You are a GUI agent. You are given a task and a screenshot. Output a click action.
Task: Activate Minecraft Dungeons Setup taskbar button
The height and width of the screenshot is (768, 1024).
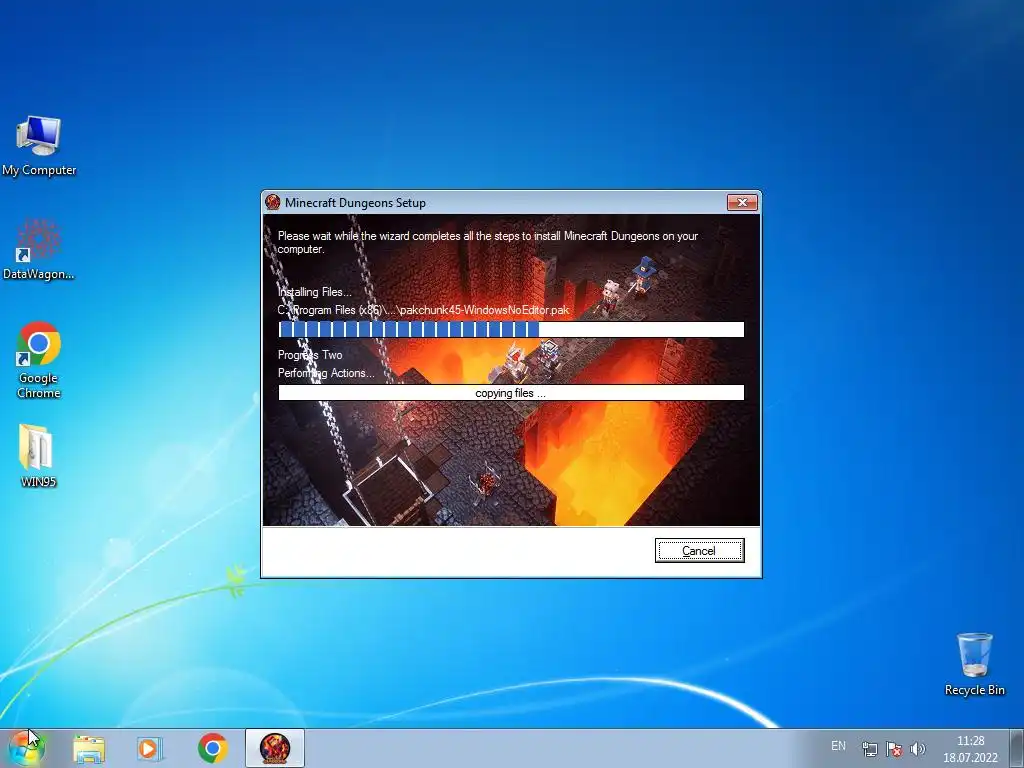point(274,748)
